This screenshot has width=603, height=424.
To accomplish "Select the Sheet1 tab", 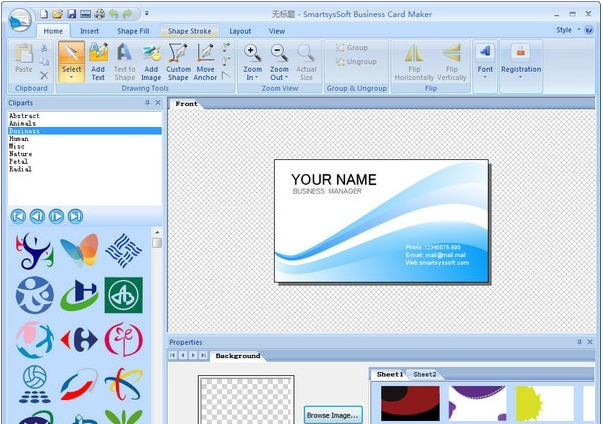I will point(390,374).
